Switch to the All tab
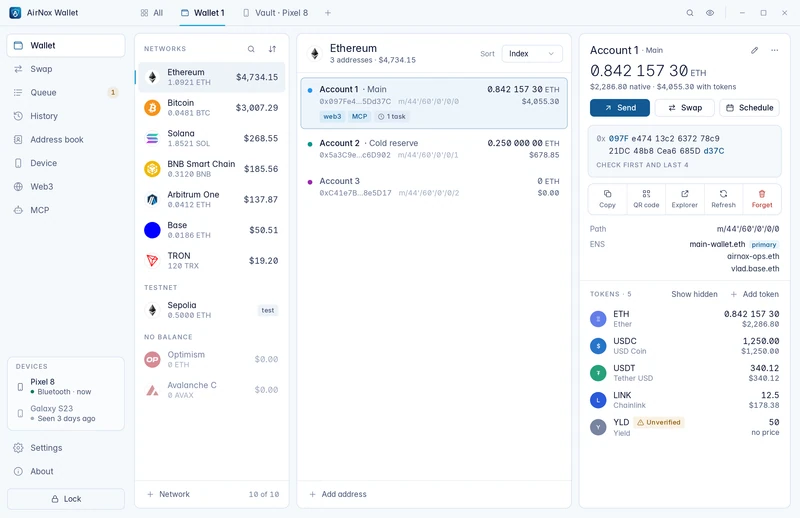 tap(152, 13)
